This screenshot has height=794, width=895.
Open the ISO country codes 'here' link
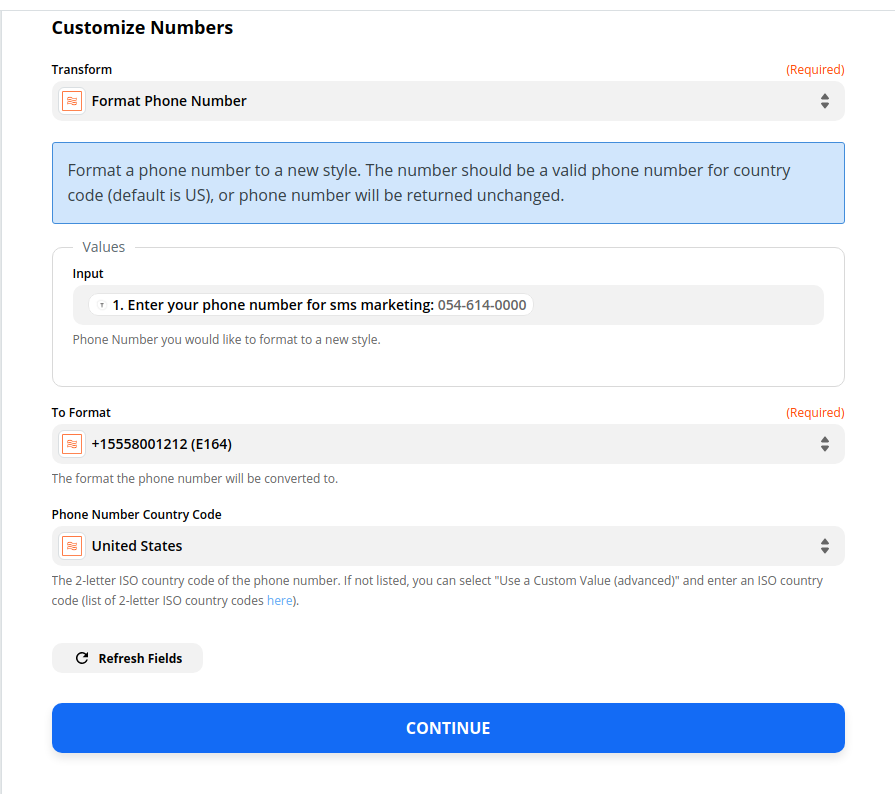pos(280,600)
